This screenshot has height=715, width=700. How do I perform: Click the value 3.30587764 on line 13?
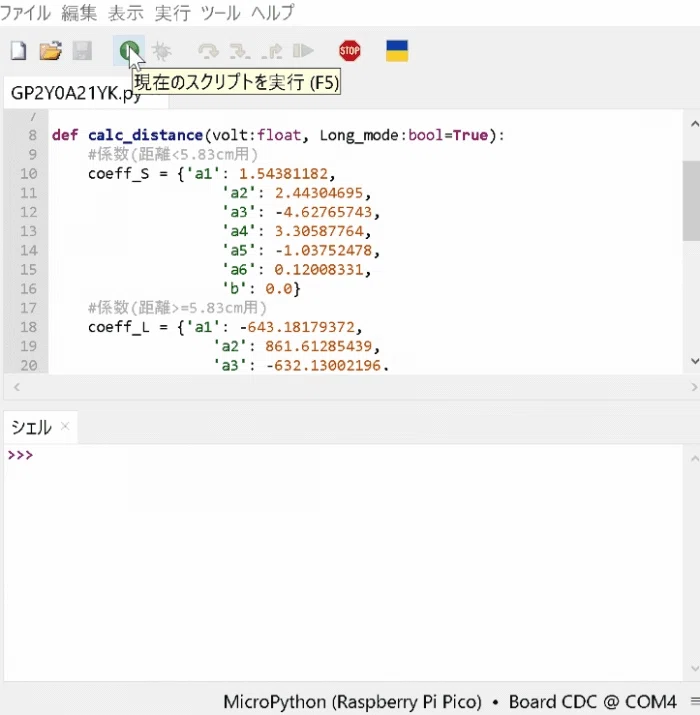[x=319, y=231]
